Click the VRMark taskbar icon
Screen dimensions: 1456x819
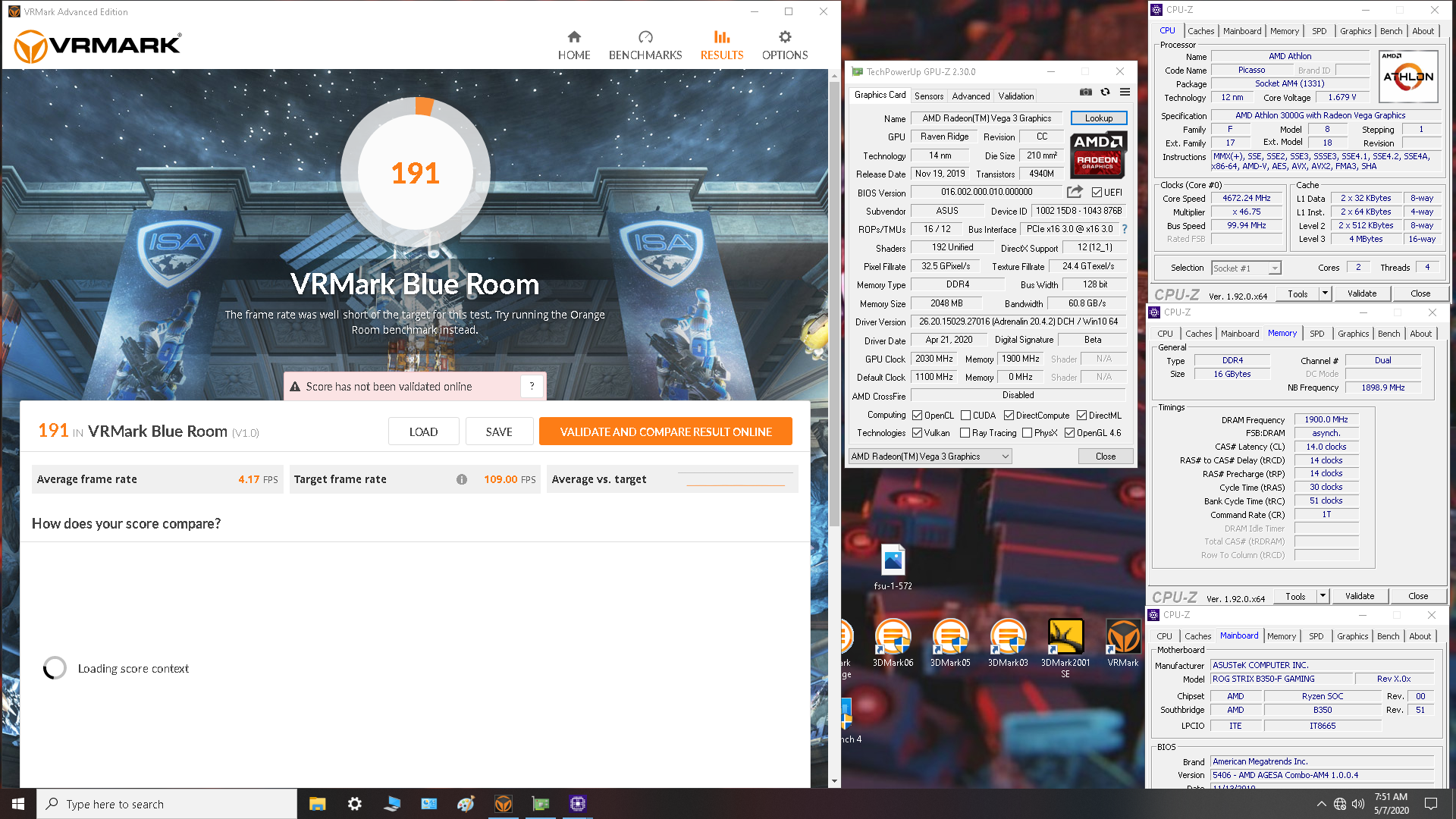click(504, 804)
